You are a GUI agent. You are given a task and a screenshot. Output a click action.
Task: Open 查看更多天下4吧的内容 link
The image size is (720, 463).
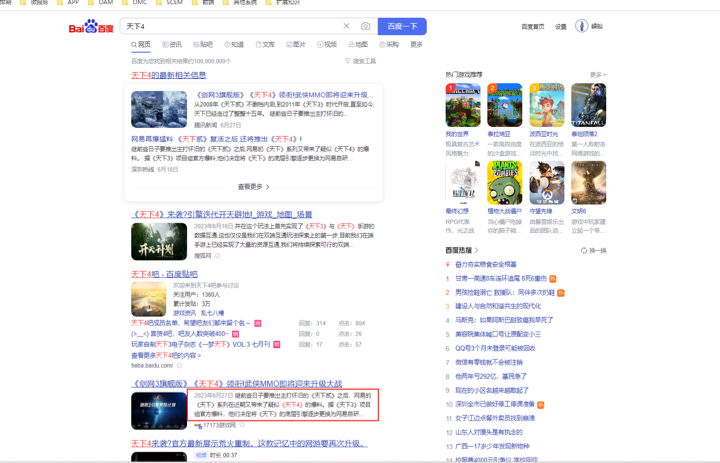coord(166,355)
